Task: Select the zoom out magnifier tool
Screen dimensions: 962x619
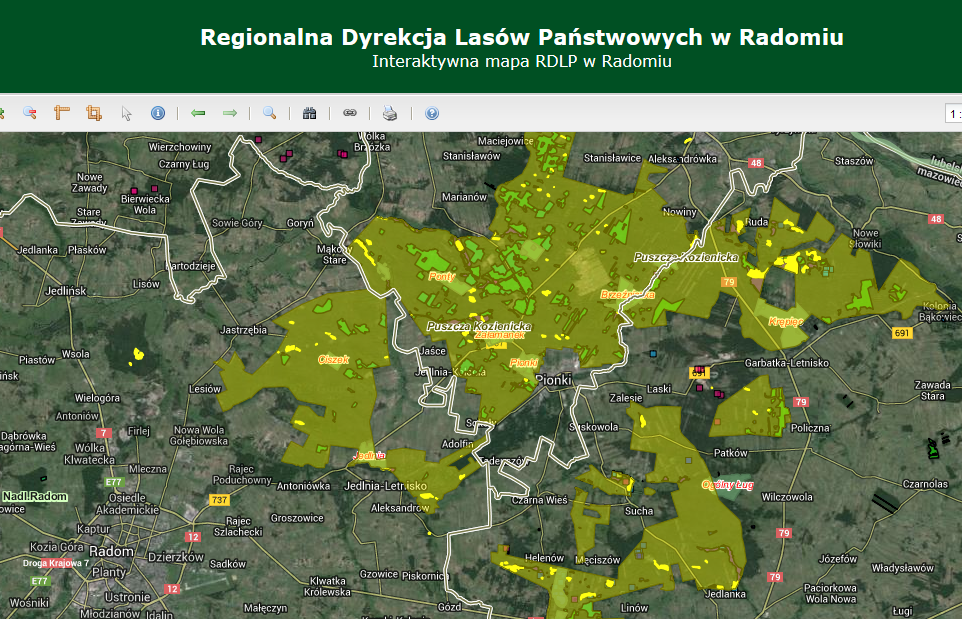Action: point(29,114)
